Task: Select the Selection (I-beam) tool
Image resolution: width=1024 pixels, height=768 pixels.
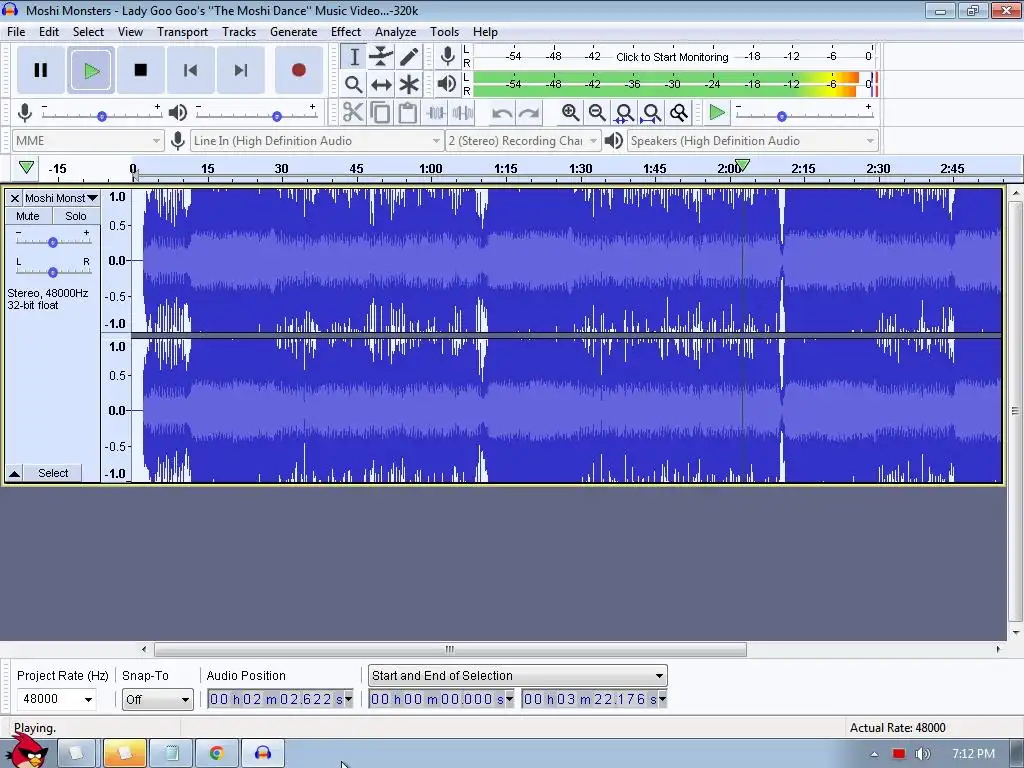Action: 353,57
